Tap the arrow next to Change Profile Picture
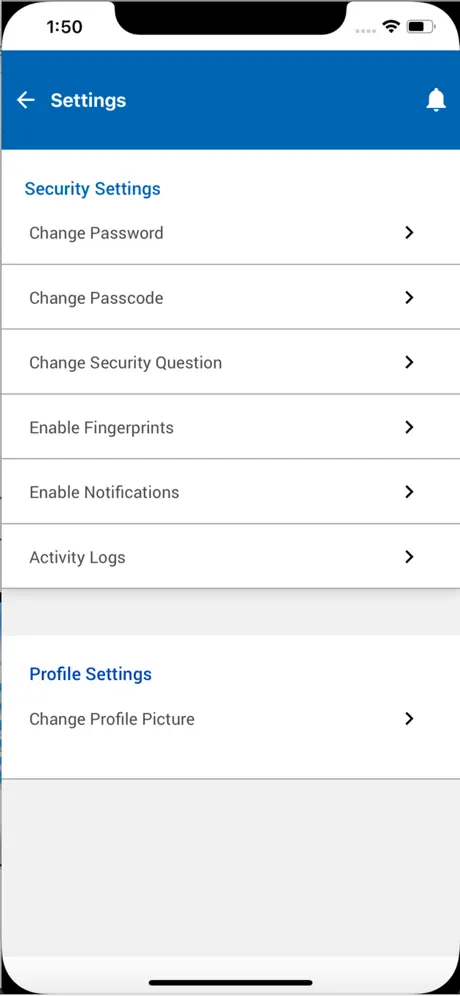460x996 pixels. tap(409, 718)
